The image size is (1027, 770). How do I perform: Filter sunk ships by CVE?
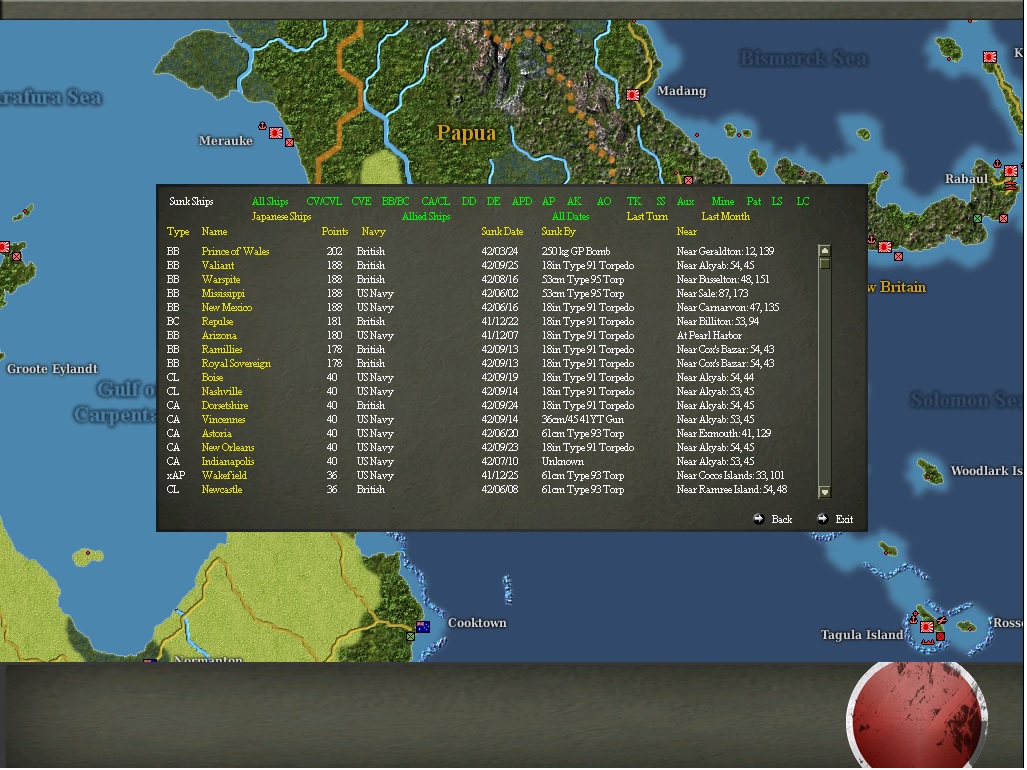pos(361,201)
